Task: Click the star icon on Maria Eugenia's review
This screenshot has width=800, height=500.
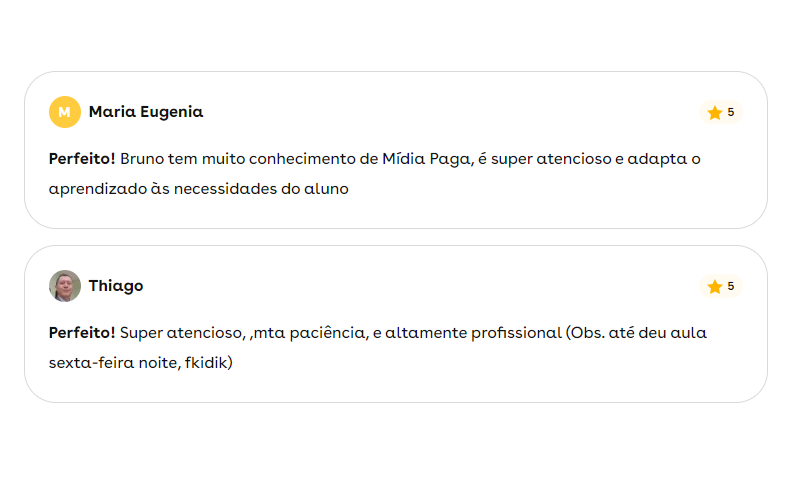Action: coord(714,113)
